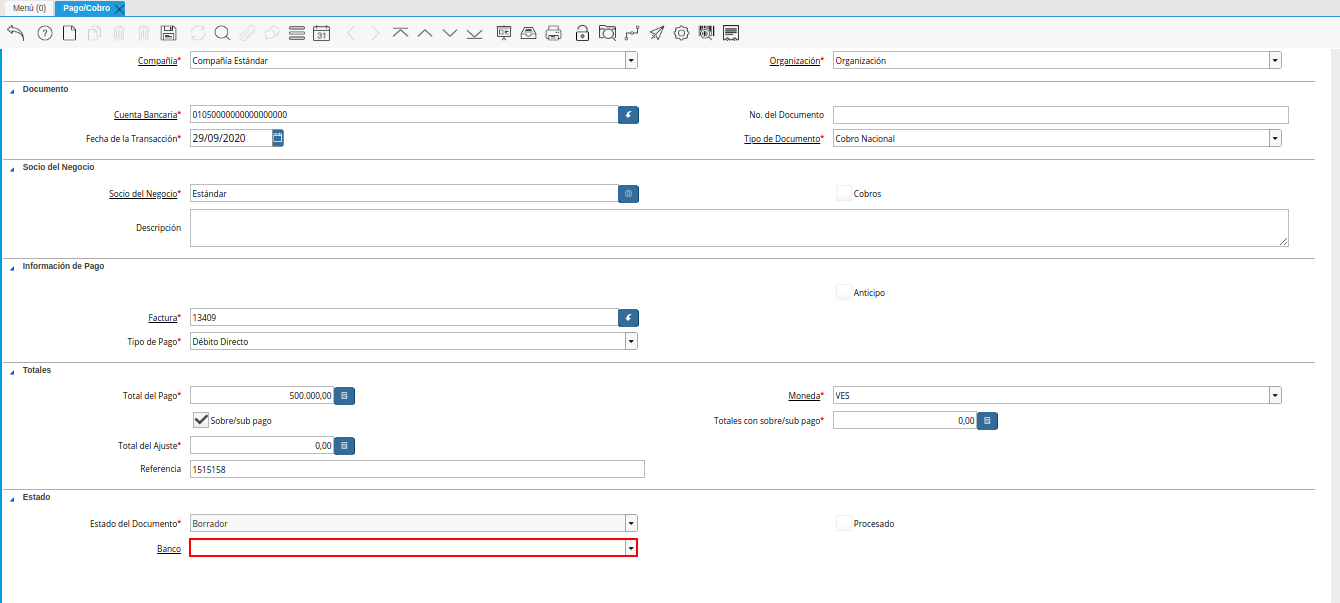Screen dimensions: 1340x603
Task: Open the Tipo de Documento dropdown
Action: click(x=1275, y=138)
